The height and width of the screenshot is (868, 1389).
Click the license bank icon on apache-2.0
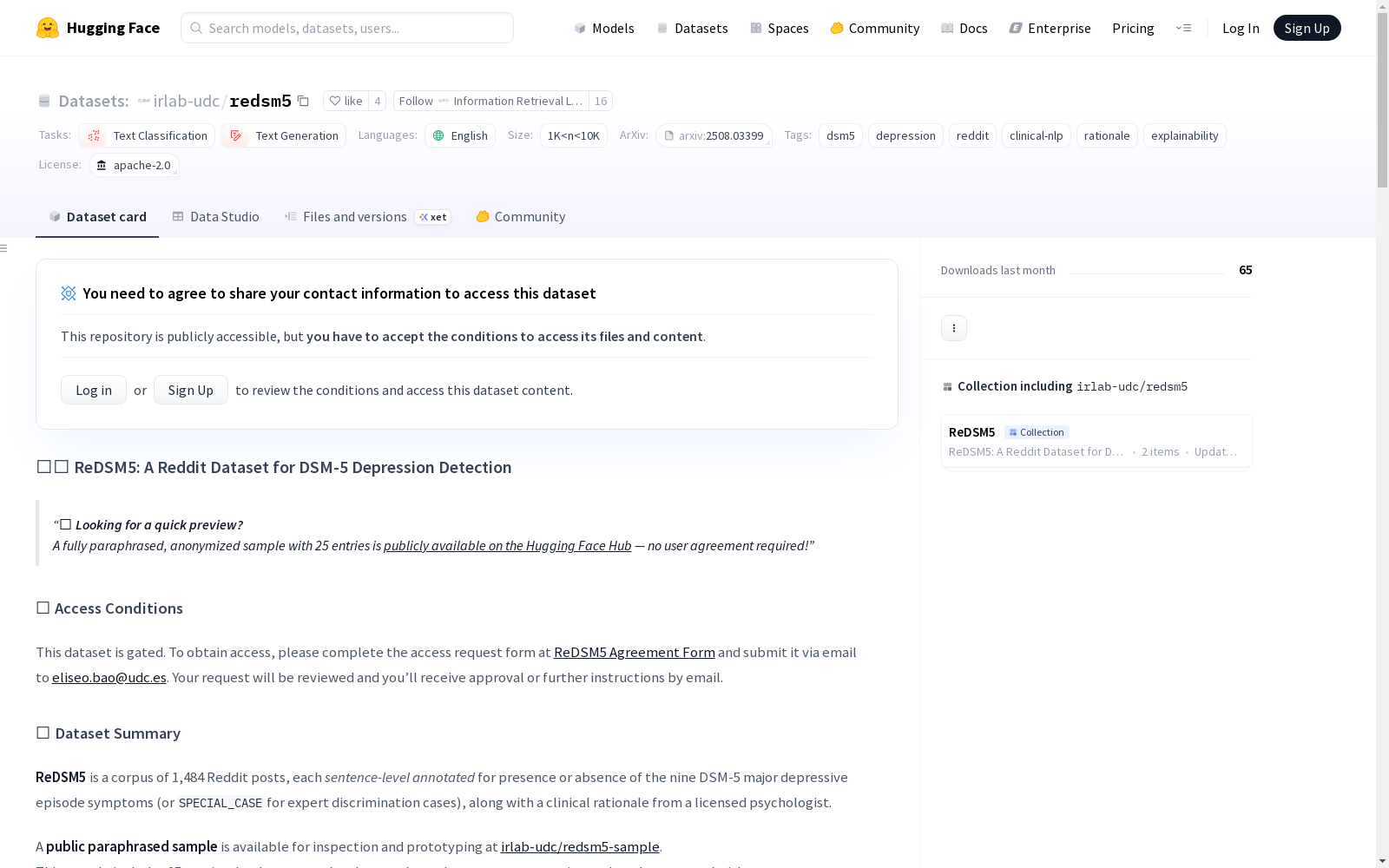(102, 165)
